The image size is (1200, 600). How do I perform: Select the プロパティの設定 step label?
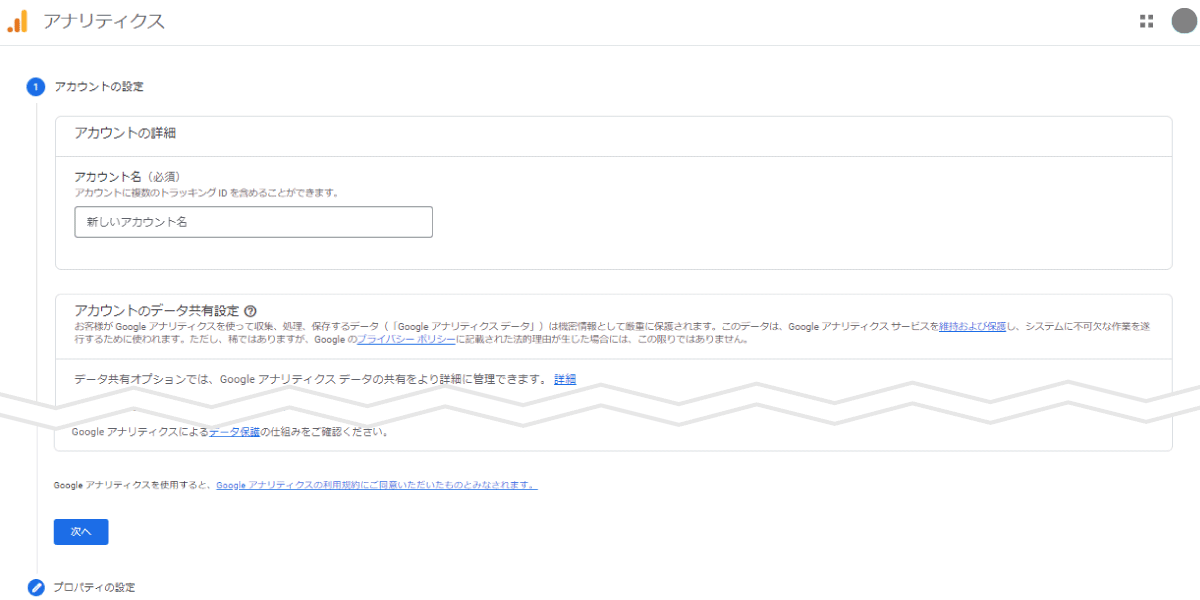coord(94,587)
